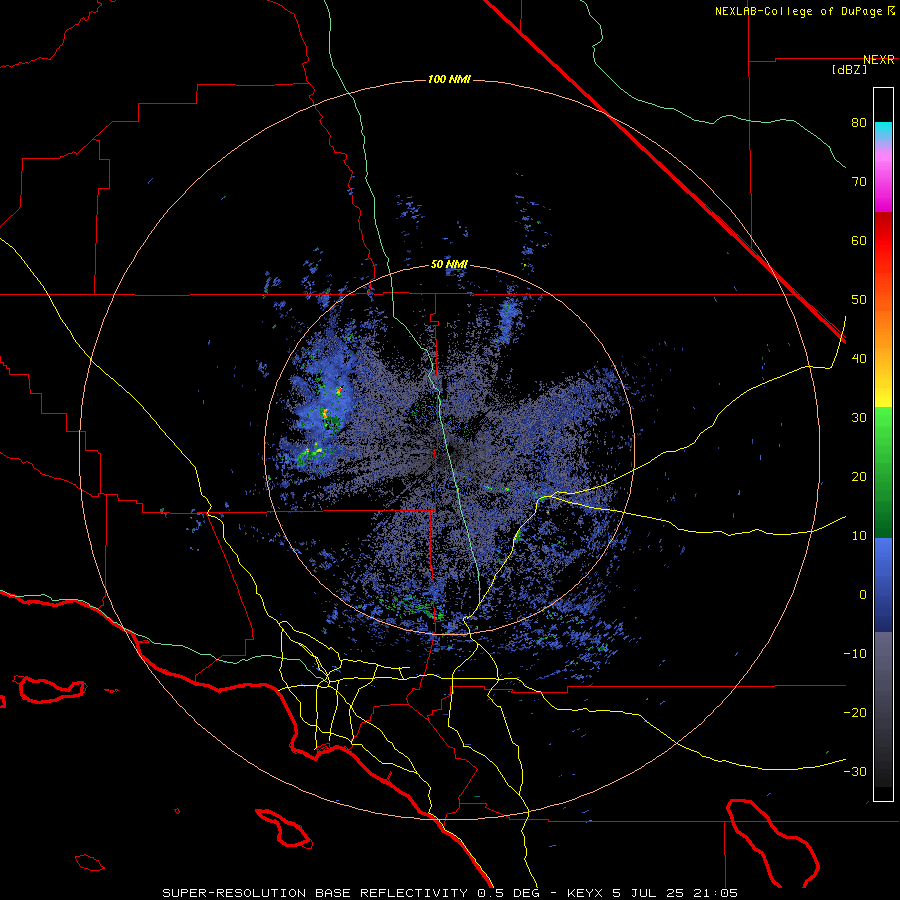Click the 20 value on the dBZ scale
Image resolution: width=900 pixels, height=900 pixels.
pyautogui.click(x=859, y=477)
